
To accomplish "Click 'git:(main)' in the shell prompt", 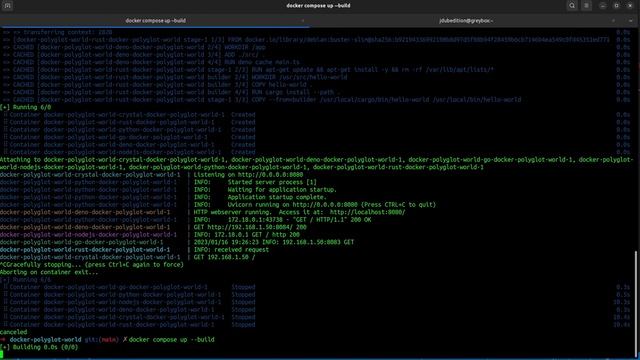I will click(x=102, y=340).
